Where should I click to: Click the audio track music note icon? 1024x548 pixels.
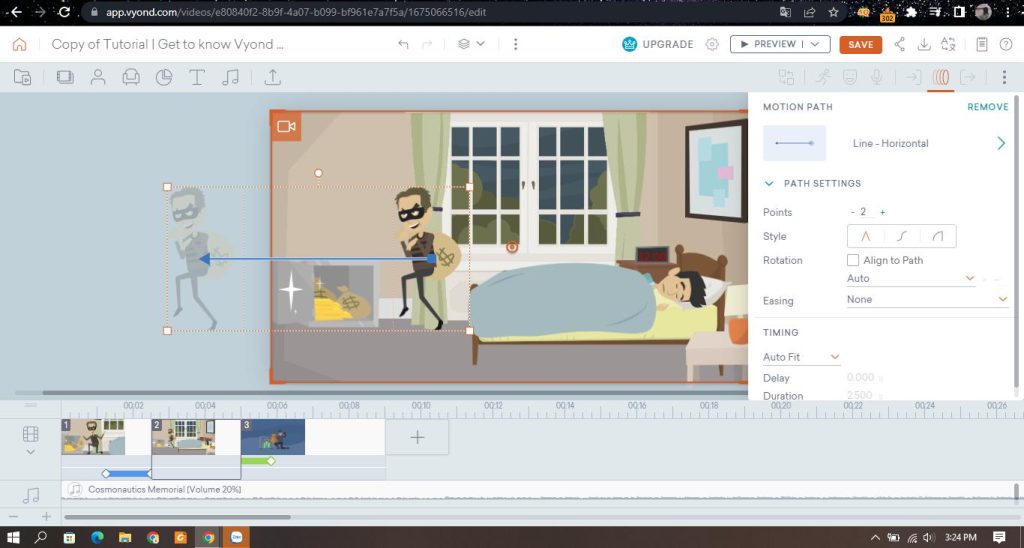(31, 496)
